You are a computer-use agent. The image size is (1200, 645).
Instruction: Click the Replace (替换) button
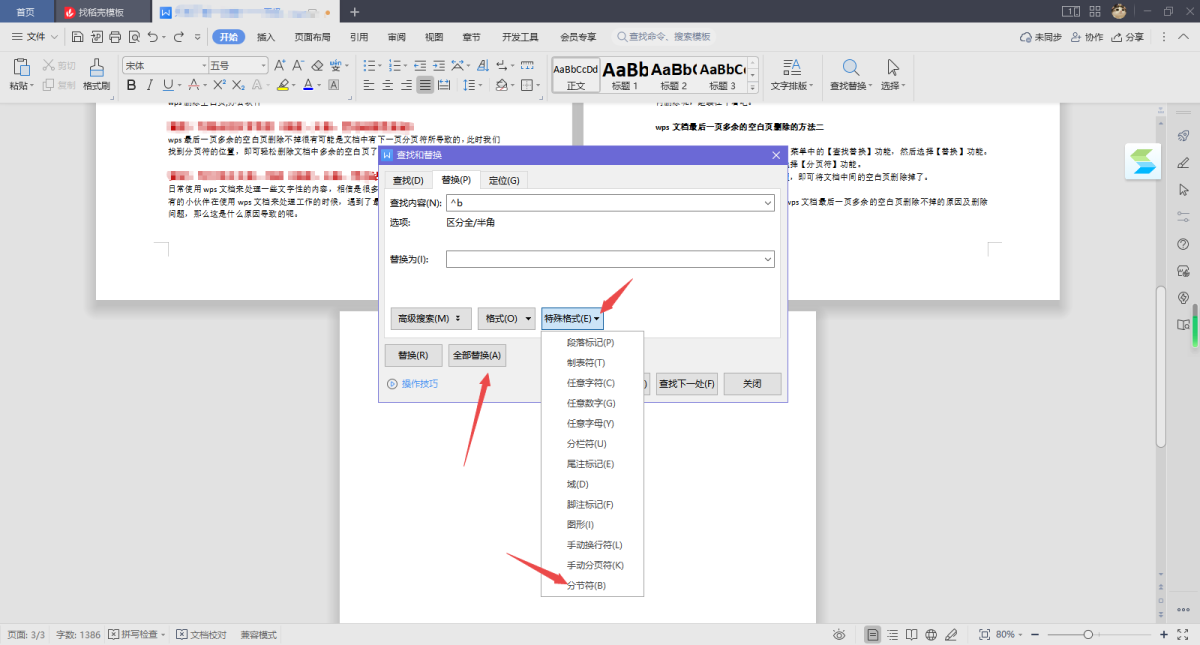(413, 355)
